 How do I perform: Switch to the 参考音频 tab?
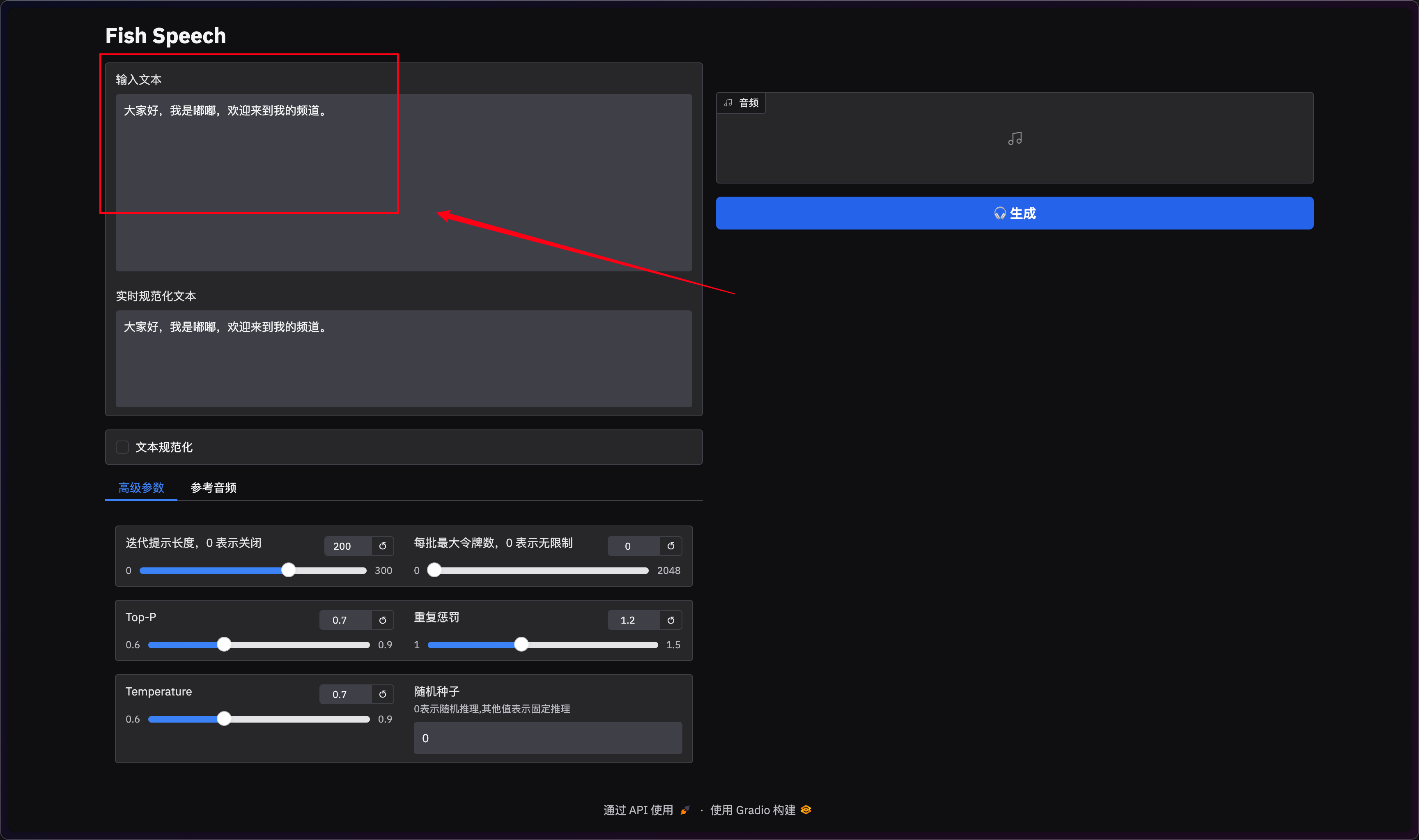[x=214, y=488]
